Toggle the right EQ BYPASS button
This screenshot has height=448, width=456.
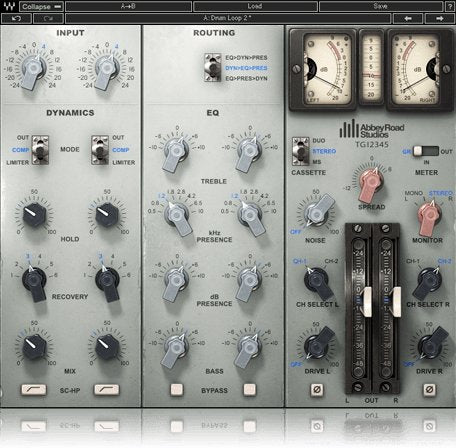[249, 389]
